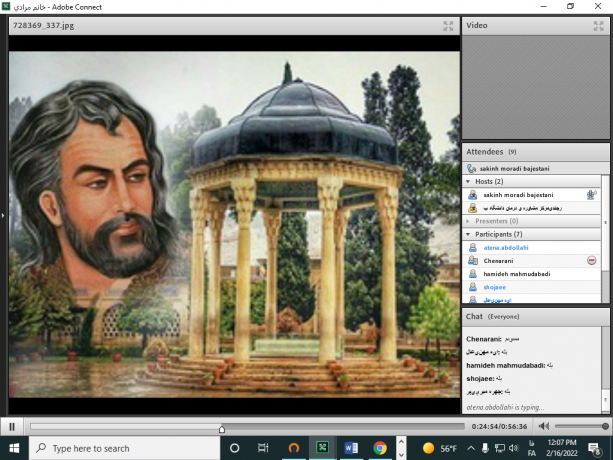Click the shared image of Hafez tomb
Image resolution: width=613 pixels, height=460 pixels.
pos(234,224)
